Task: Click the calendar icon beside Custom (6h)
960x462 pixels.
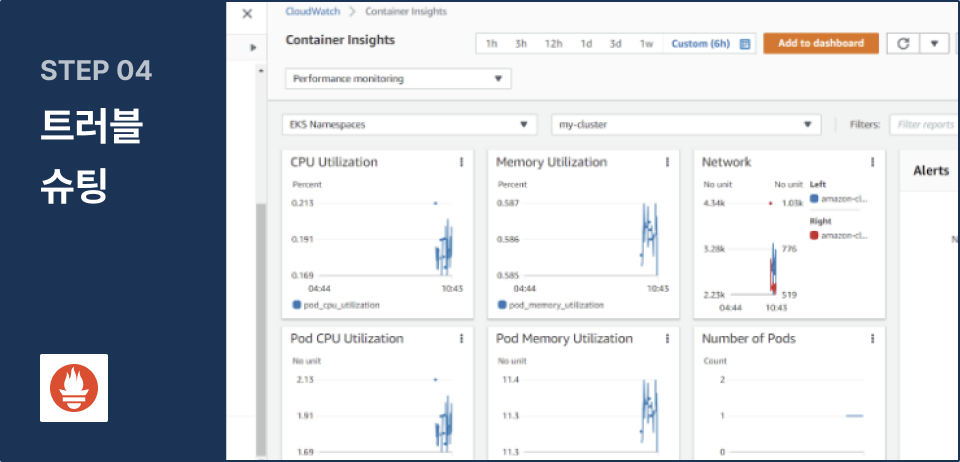Action: pyautogui.click(x=744, y=44)
